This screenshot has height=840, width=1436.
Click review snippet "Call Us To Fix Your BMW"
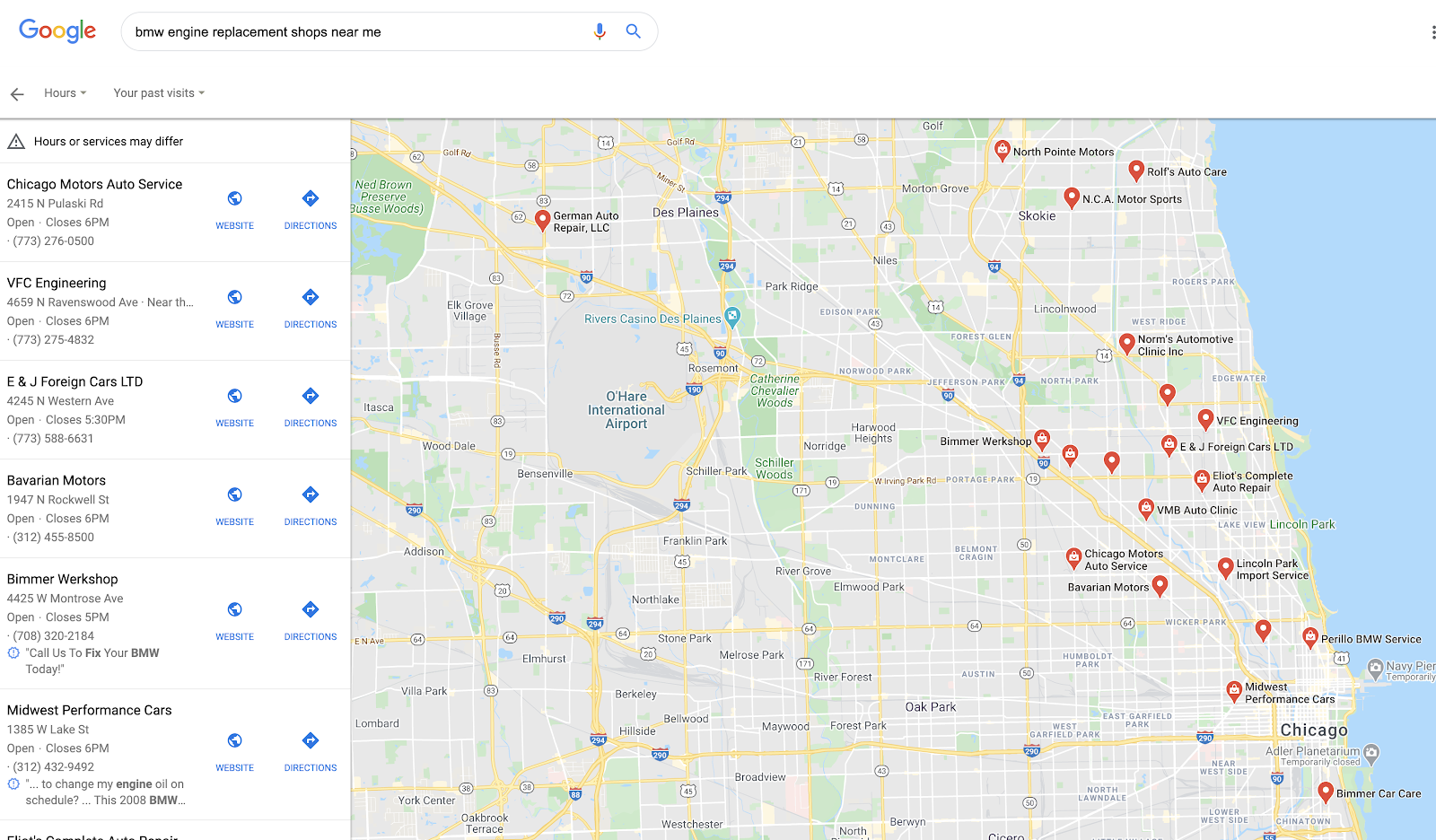coord(92,661)
